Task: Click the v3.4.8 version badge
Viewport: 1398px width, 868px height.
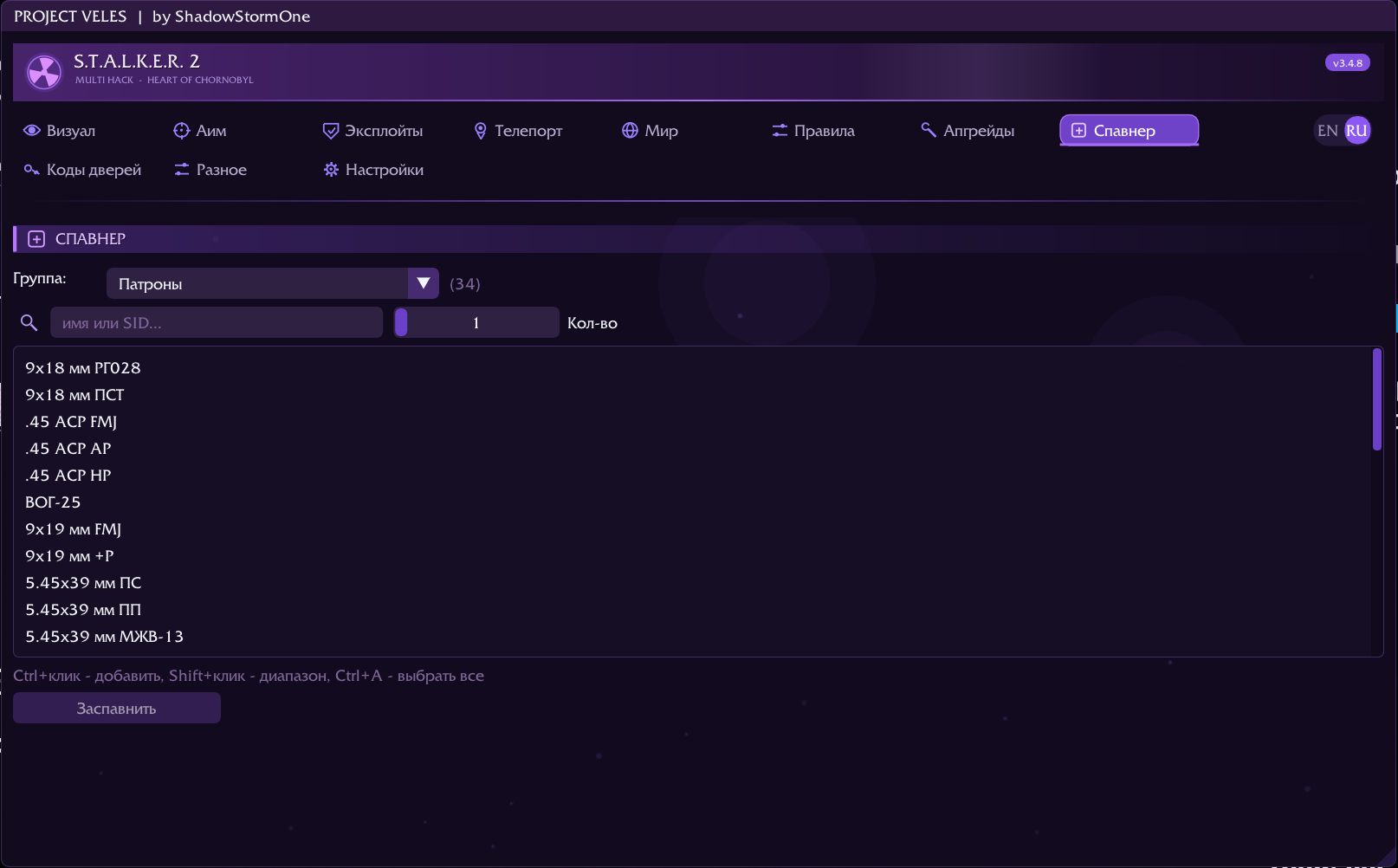Action: 1348,62
